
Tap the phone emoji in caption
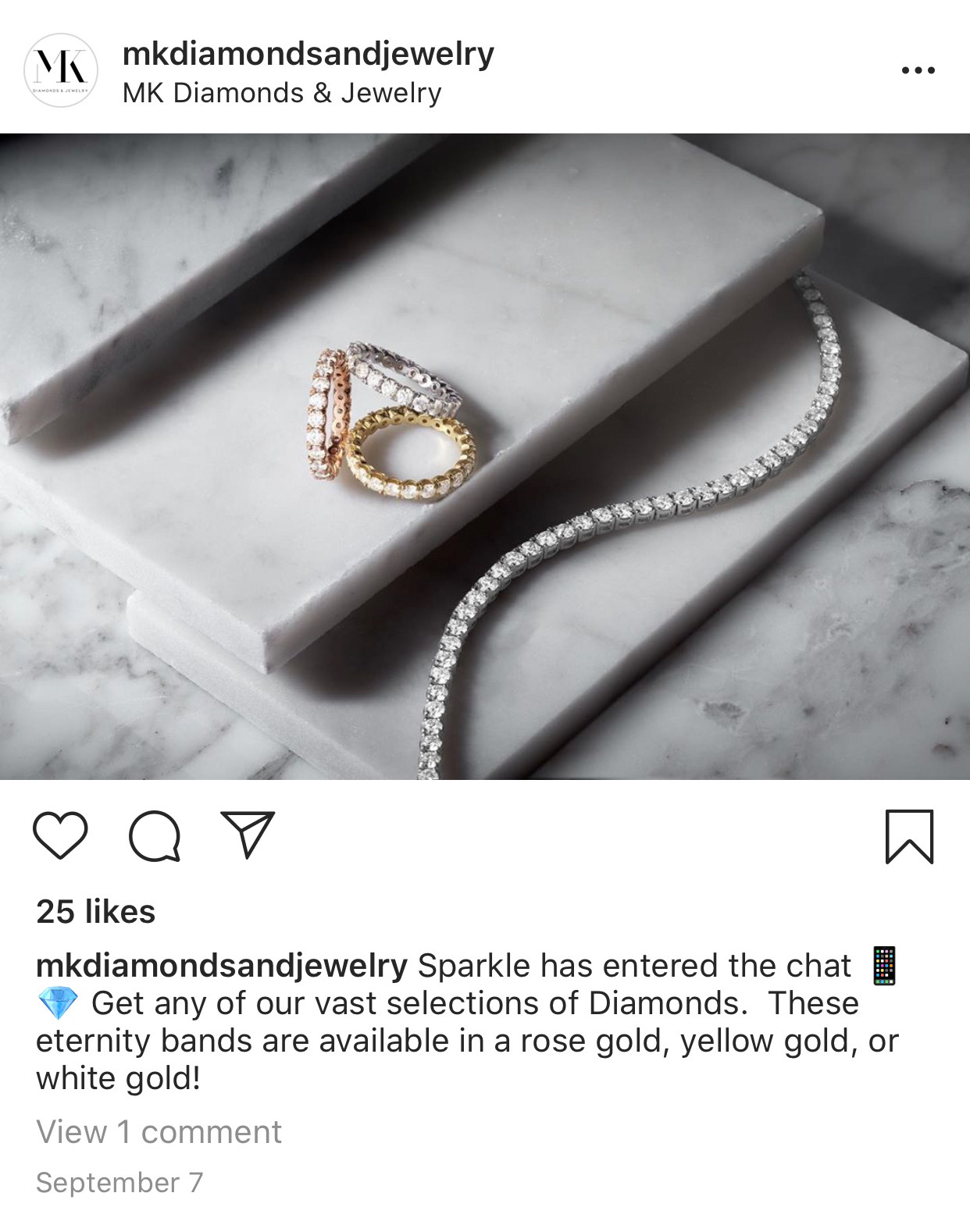pos(884,966)
